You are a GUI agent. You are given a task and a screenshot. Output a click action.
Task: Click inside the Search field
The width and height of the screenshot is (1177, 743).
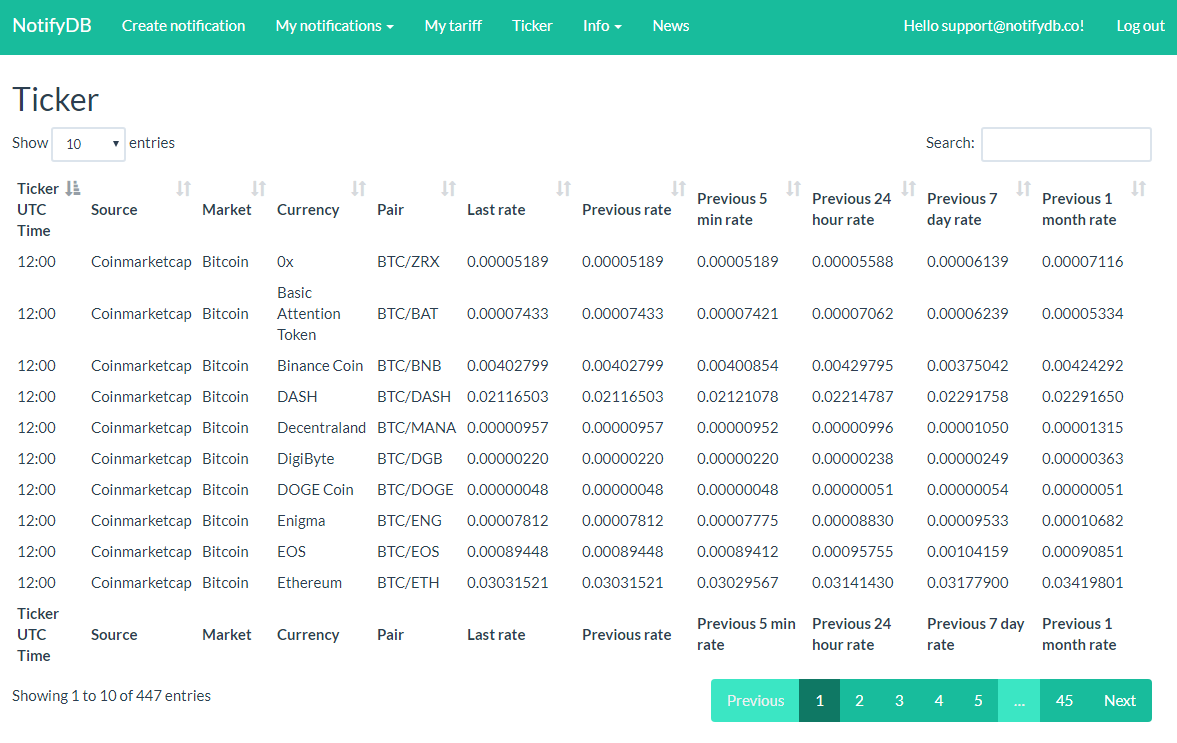[x=1065, y=144]
